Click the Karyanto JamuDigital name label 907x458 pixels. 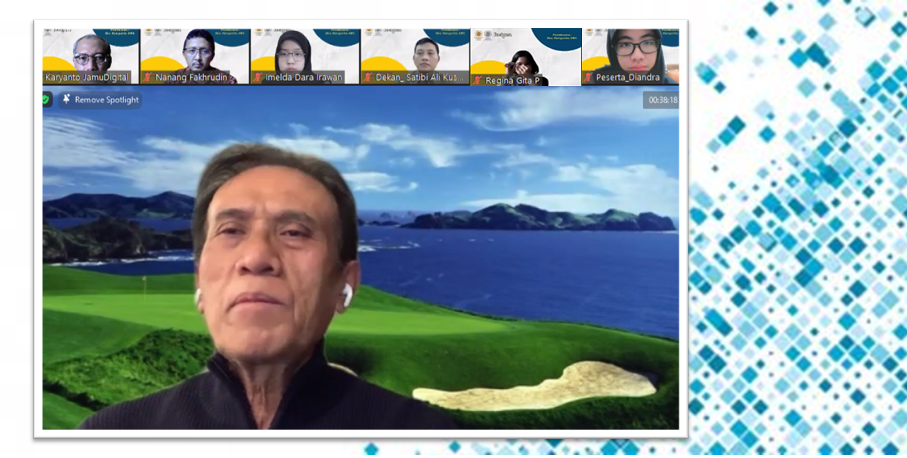click(87, 77)
